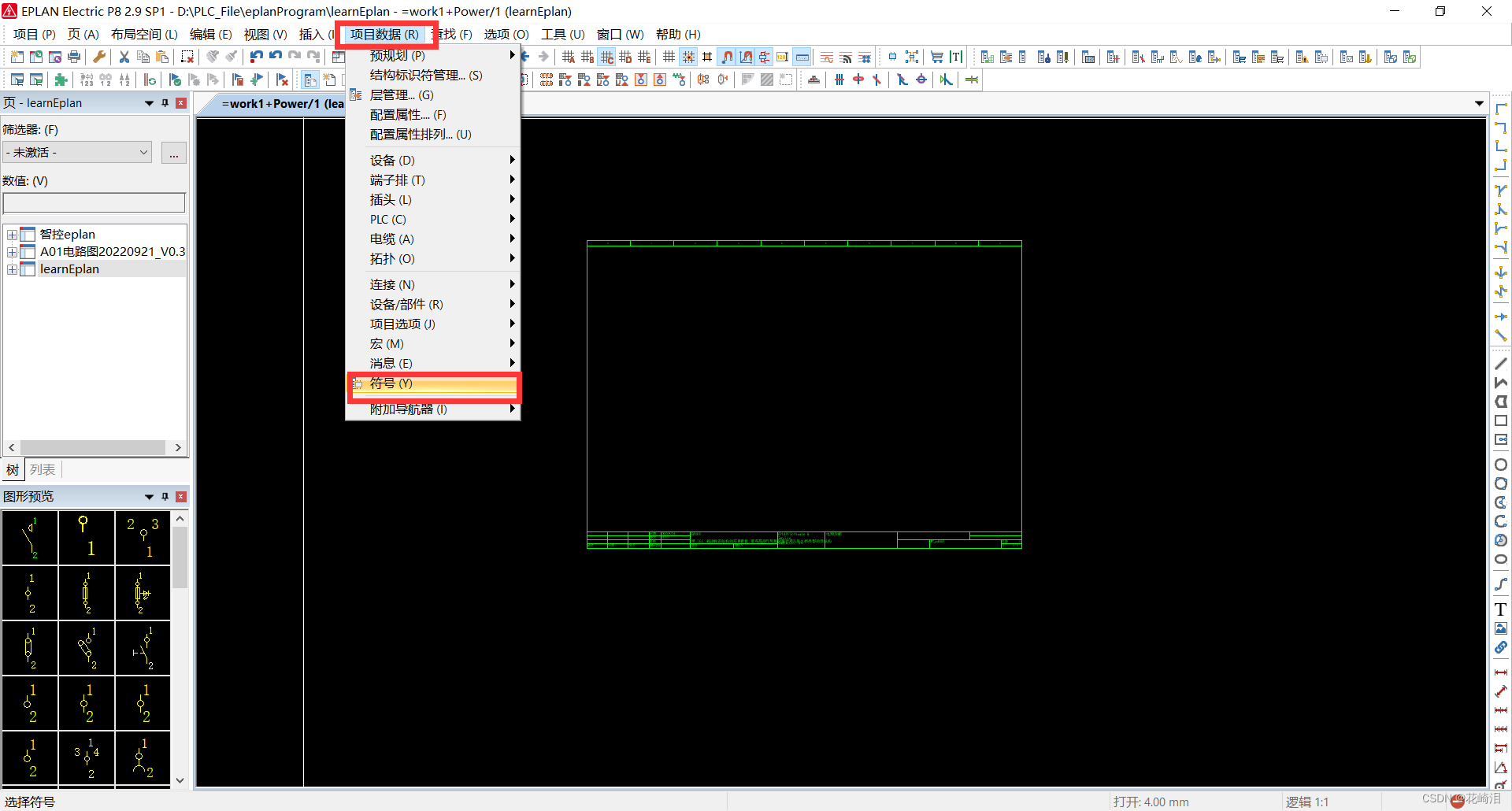Select 结构标识符管理 (S) entry
This screenshot has height=811, width=1512.
pyautogui.click(x=433, y=75)
